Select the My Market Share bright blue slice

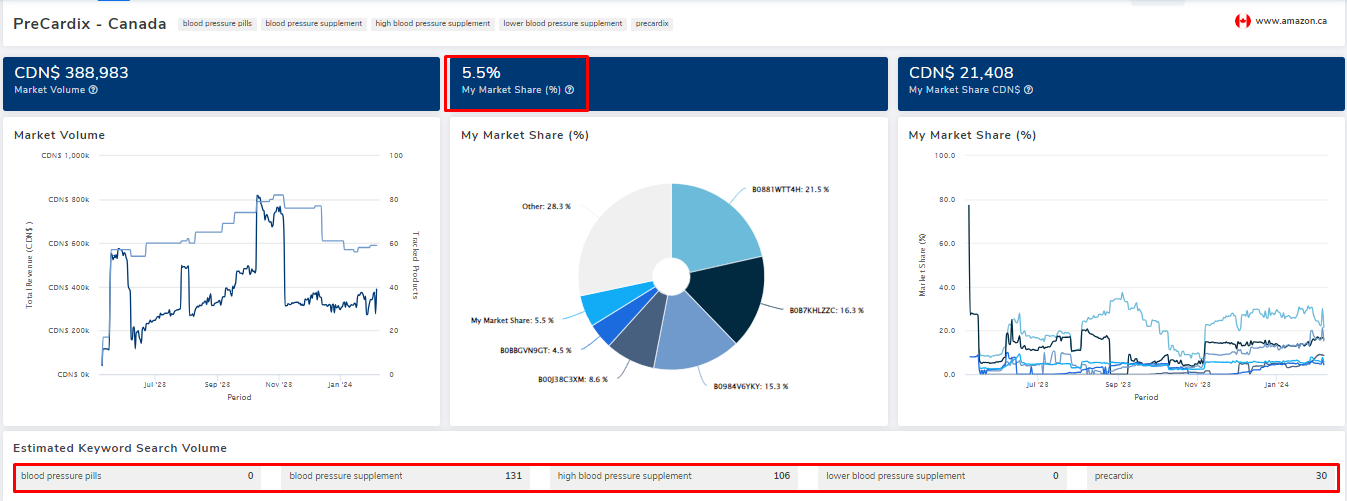(x=612, y=305)
